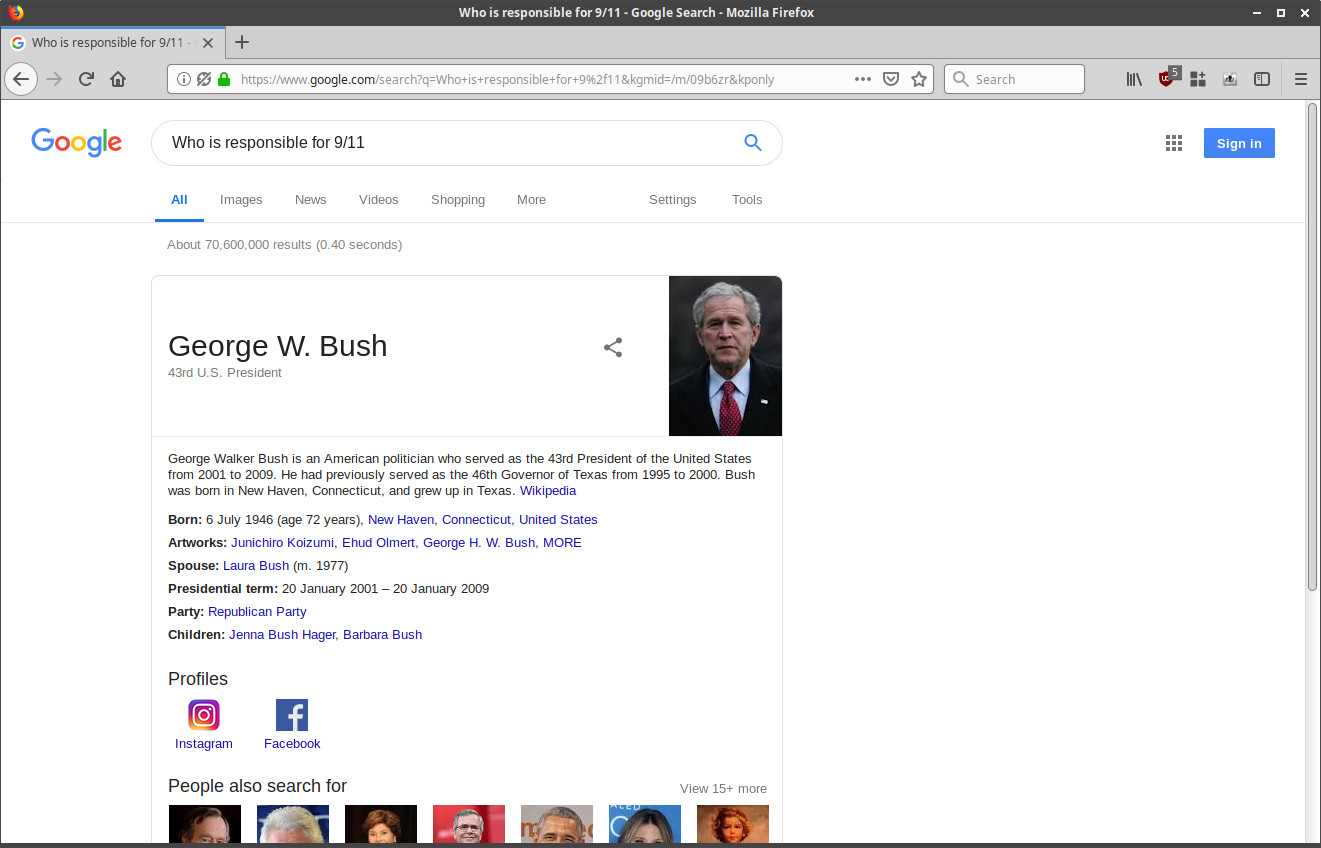The height and width of the screenshot is (848, 1321).
Task: Open the Laura Bush spouse link
Action: (x=256, y=566)
